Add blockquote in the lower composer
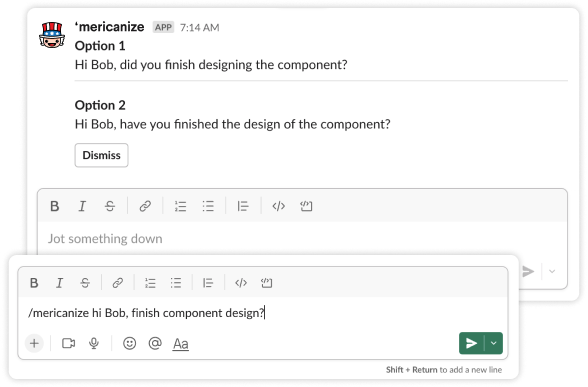This screenshot has width=588, height=387. coord(208,283)
